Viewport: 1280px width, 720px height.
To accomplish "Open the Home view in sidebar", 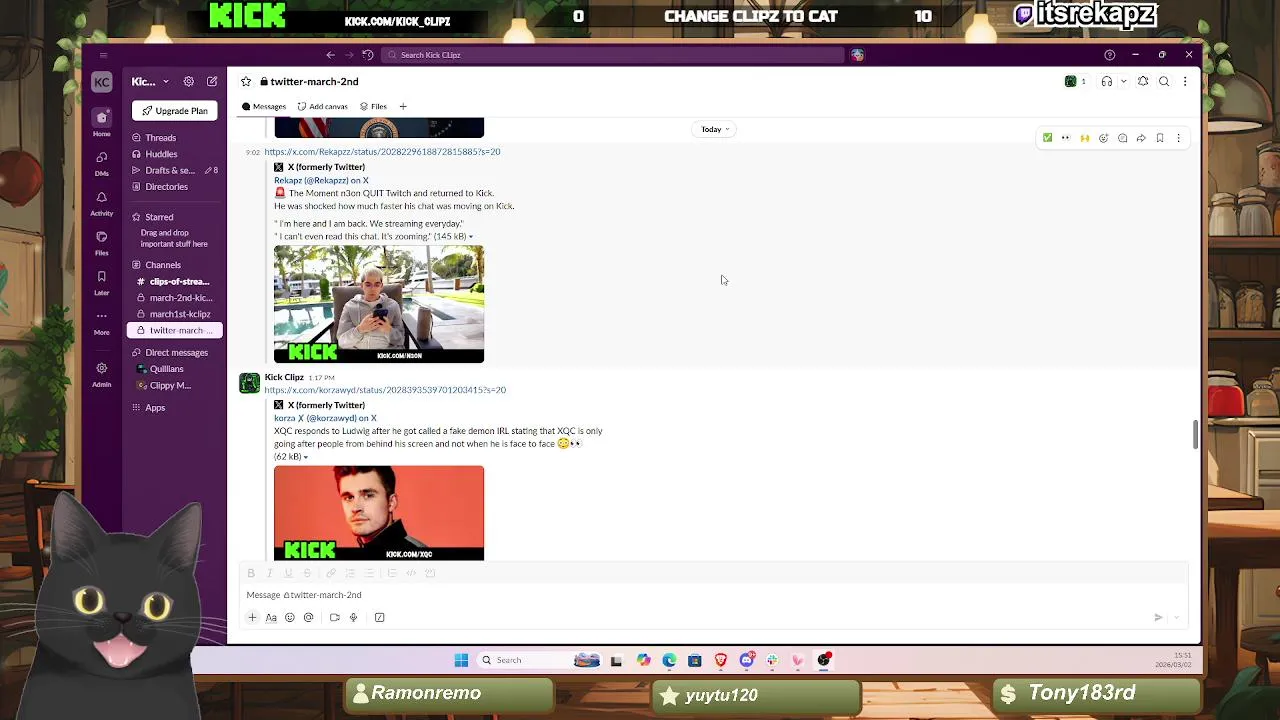I will [x=101, y=122].
